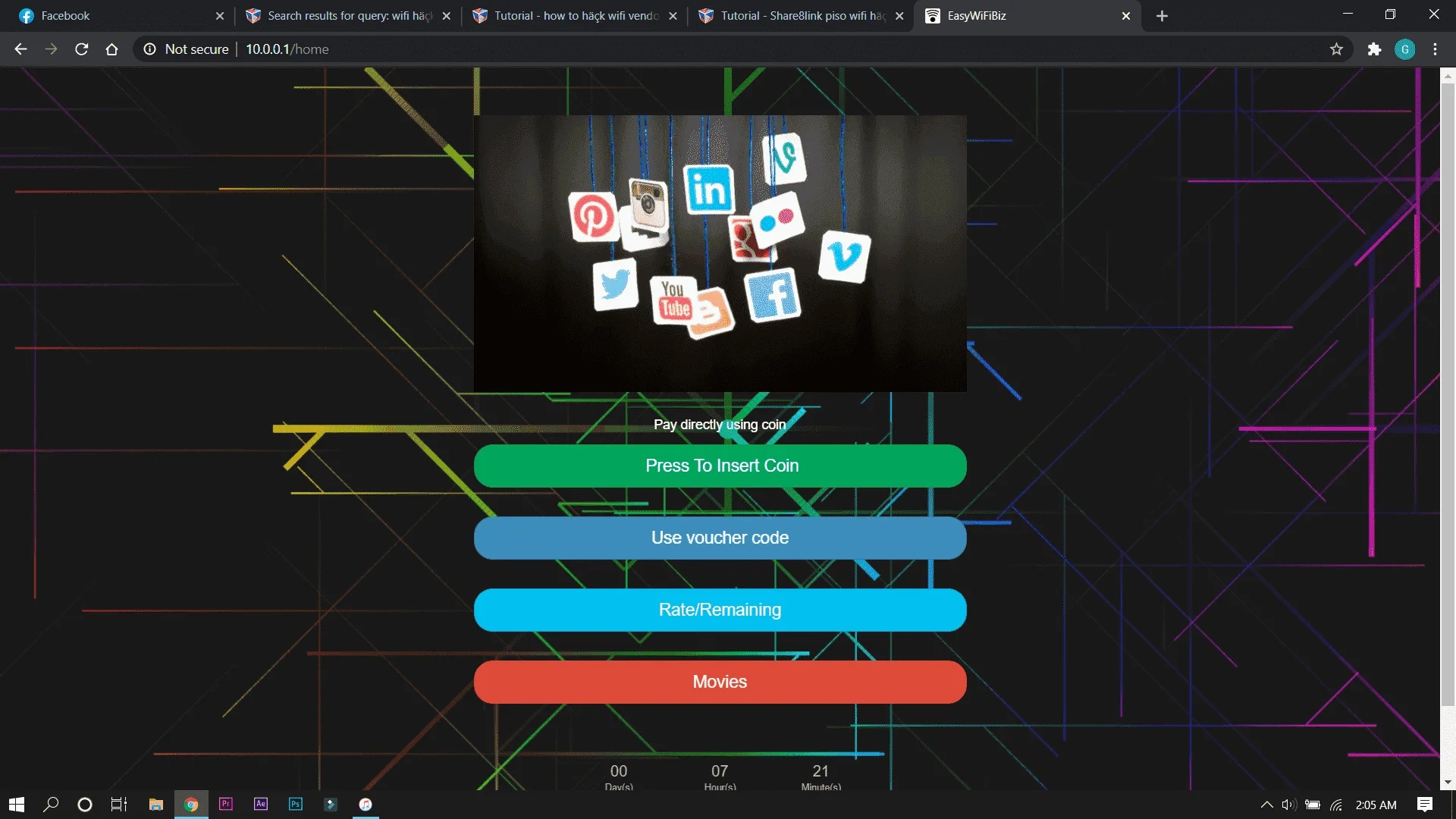The height and width of the screenshot is (819, 1456).
Task: Launch Adobe After Effects from the taskbar
Action: (x=261, y=804)
